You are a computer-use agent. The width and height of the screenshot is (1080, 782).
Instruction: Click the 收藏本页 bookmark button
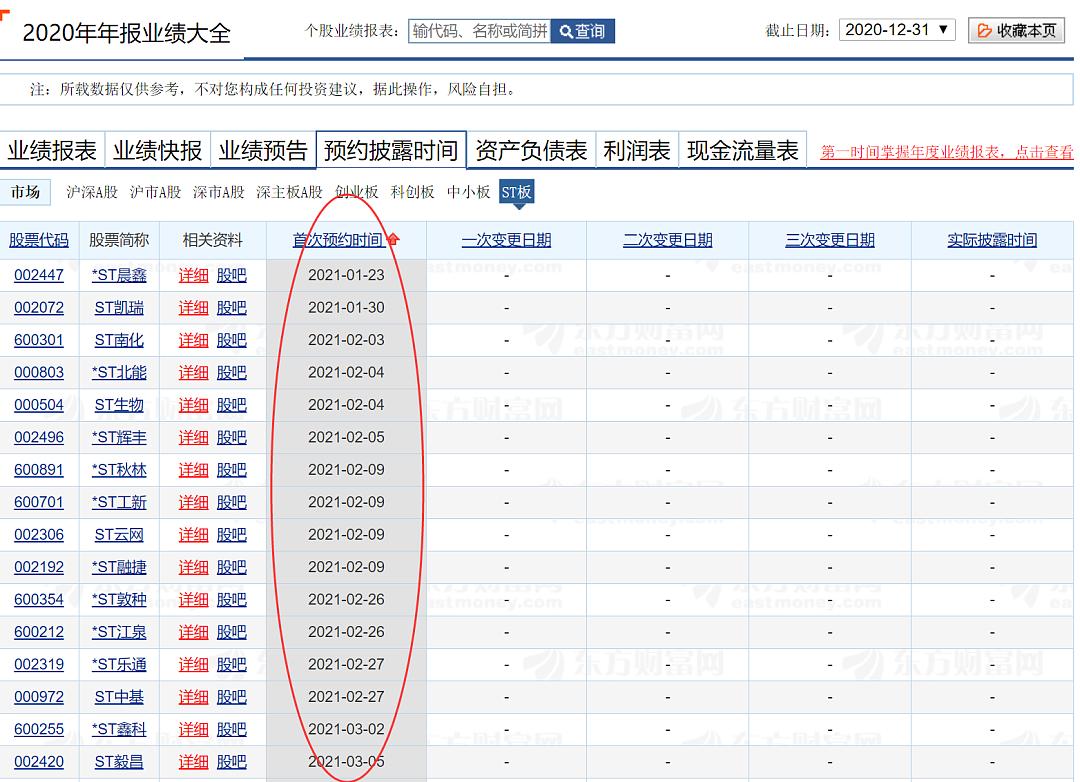(1016, 30)
